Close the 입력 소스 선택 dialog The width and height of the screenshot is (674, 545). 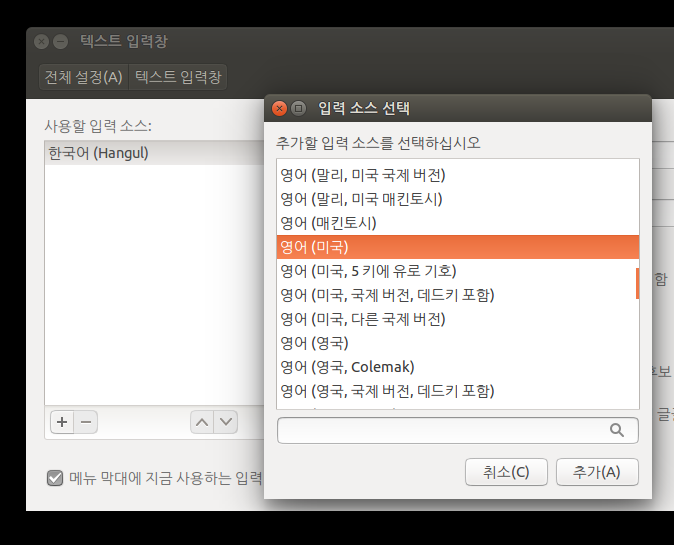click(279, 109)
